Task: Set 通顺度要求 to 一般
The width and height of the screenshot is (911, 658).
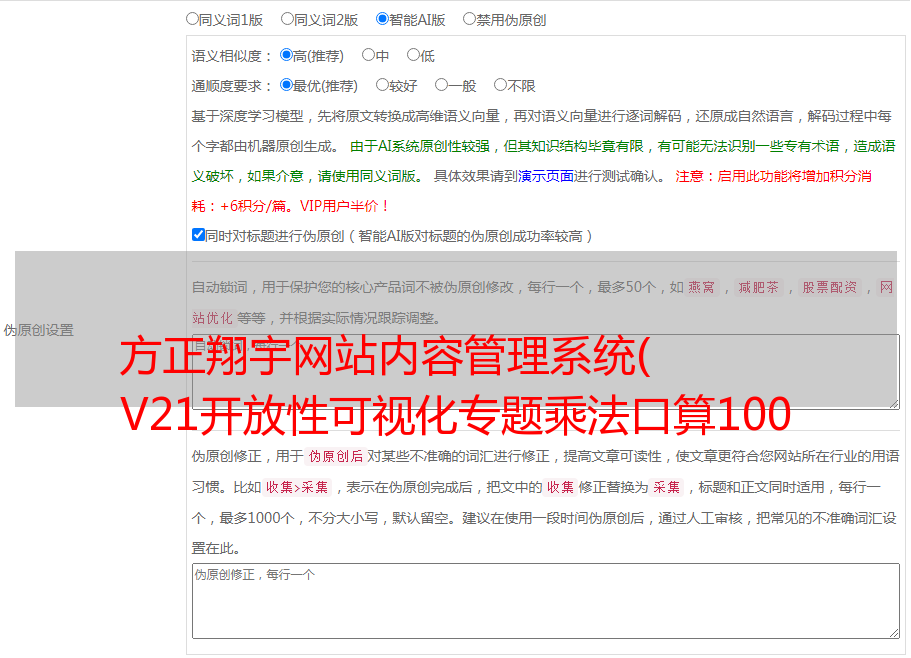Action: pos(442,85)
